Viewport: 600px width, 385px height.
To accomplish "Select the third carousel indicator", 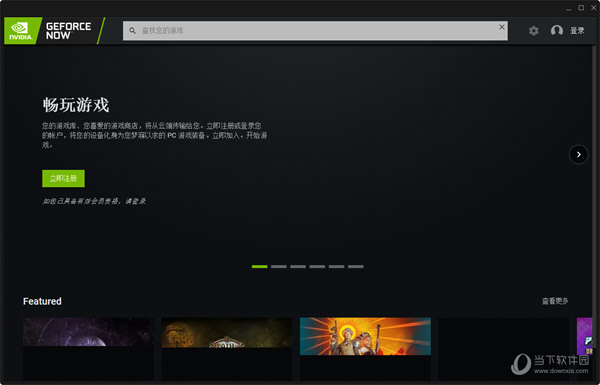I will pyautogui.click(x=298, y=266).
